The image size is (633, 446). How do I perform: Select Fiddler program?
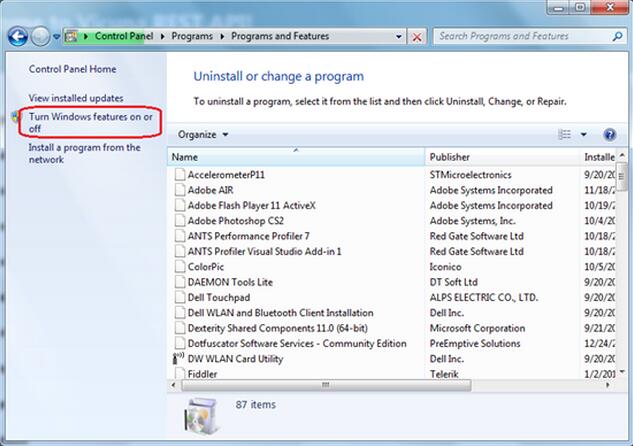(202, 374)
